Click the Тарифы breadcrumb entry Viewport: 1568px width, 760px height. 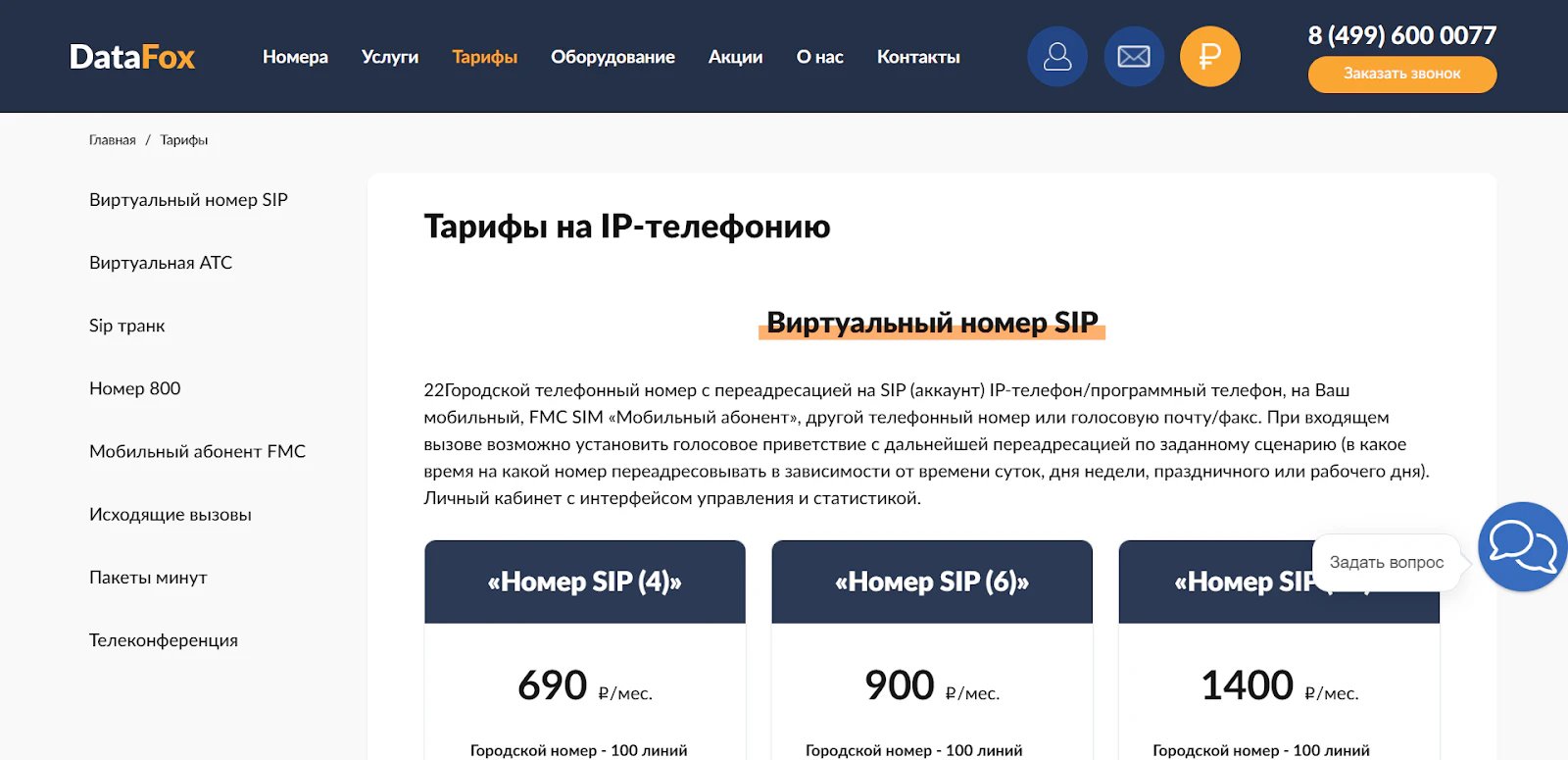(x=184, y=140)
